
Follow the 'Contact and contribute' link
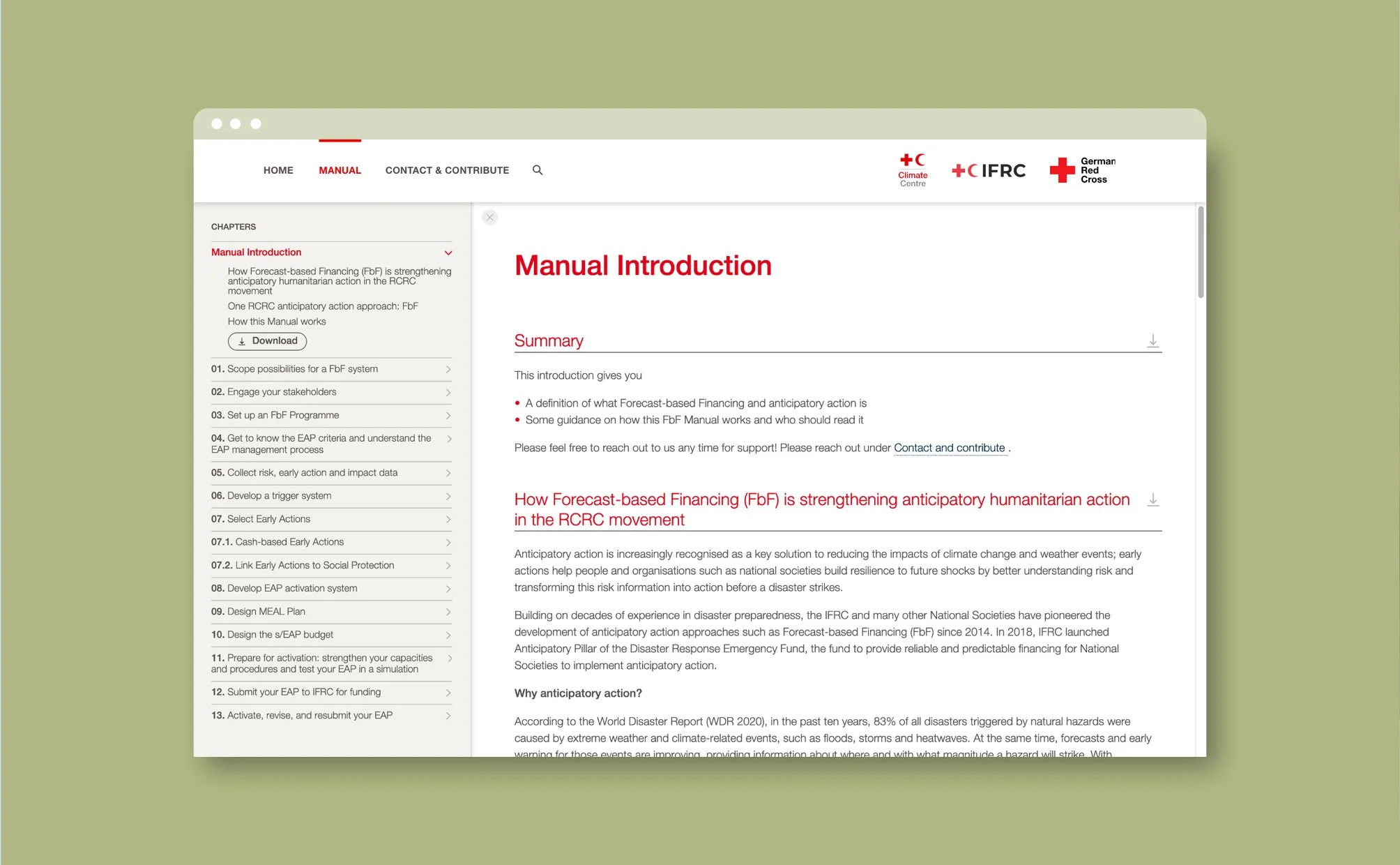coord(949,448)
